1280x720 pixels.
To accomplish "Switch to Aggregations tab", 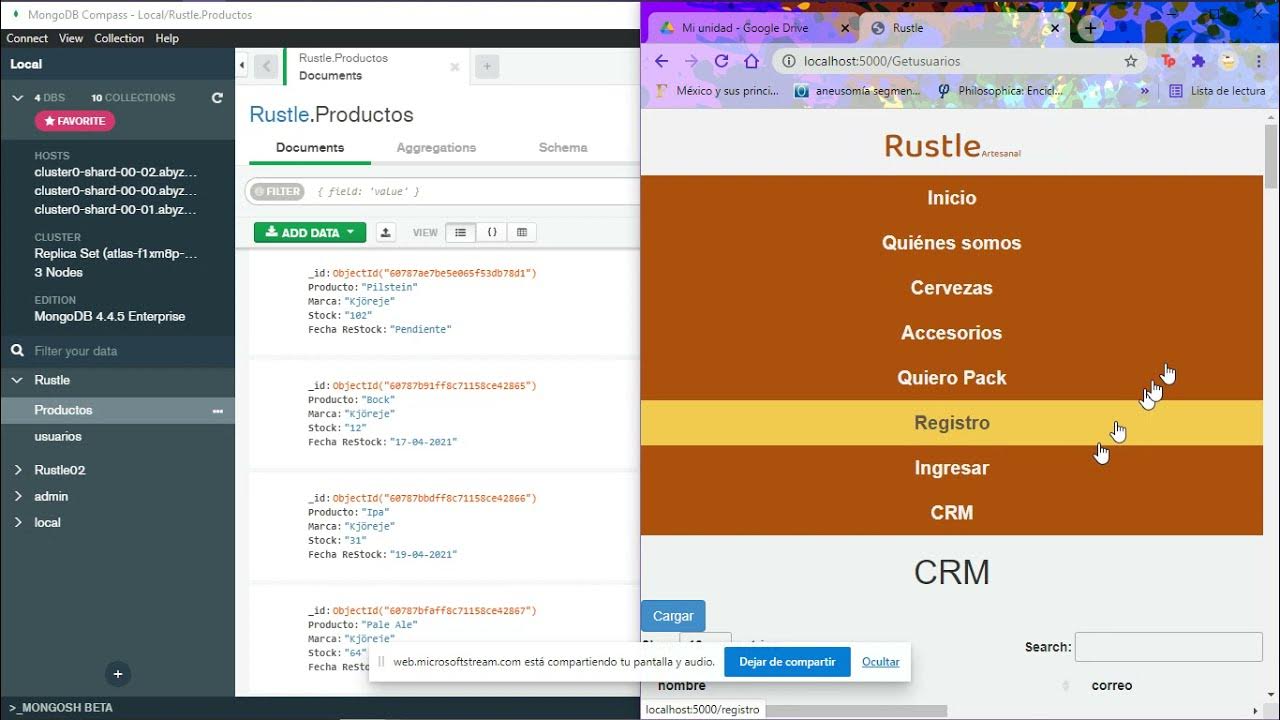I will (x=436, y=147).
